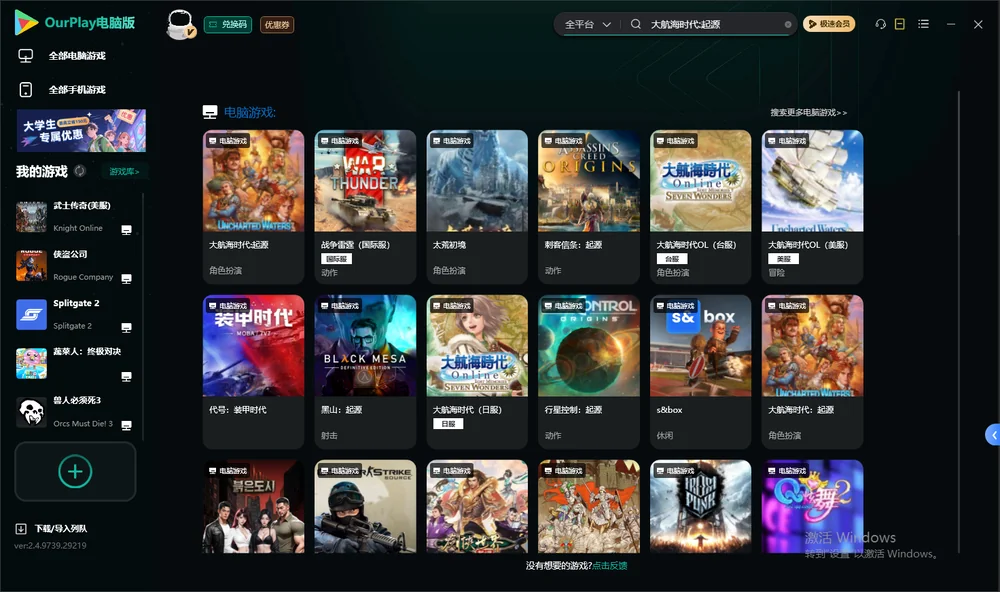
Task: Open the 大学生专属优惠 banner
Action: tap(81, 131)
